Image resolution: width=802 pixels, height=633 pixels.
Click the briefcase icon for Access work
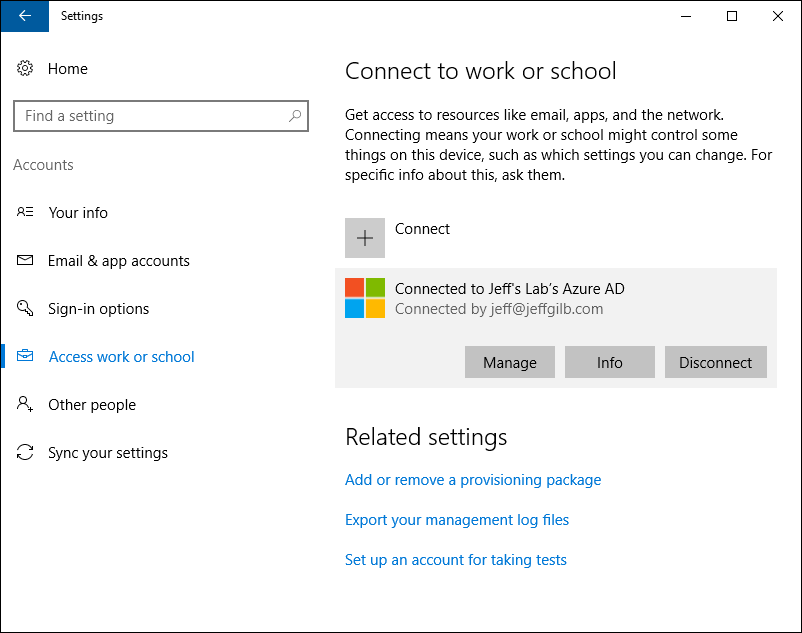25,356
